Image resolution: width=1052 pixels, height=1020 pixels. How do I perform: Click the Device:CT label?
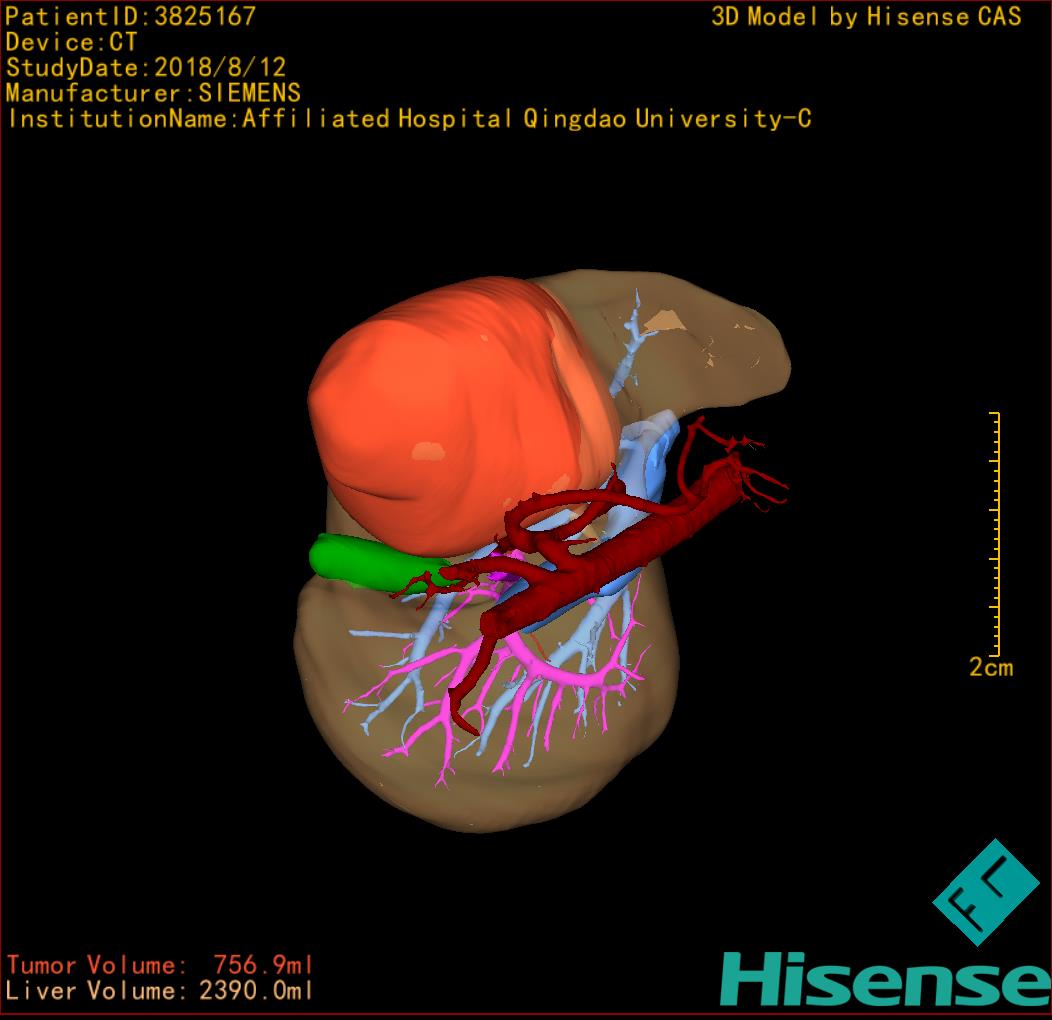point(71,42)
